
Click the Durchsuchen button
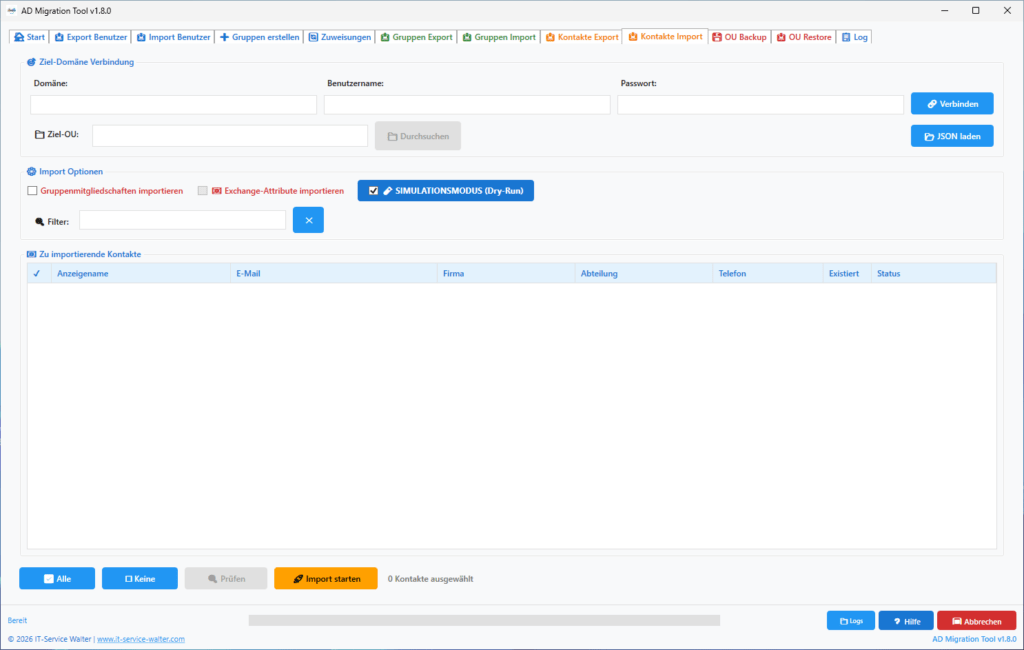pyautogui.click(x=418, y=136)
